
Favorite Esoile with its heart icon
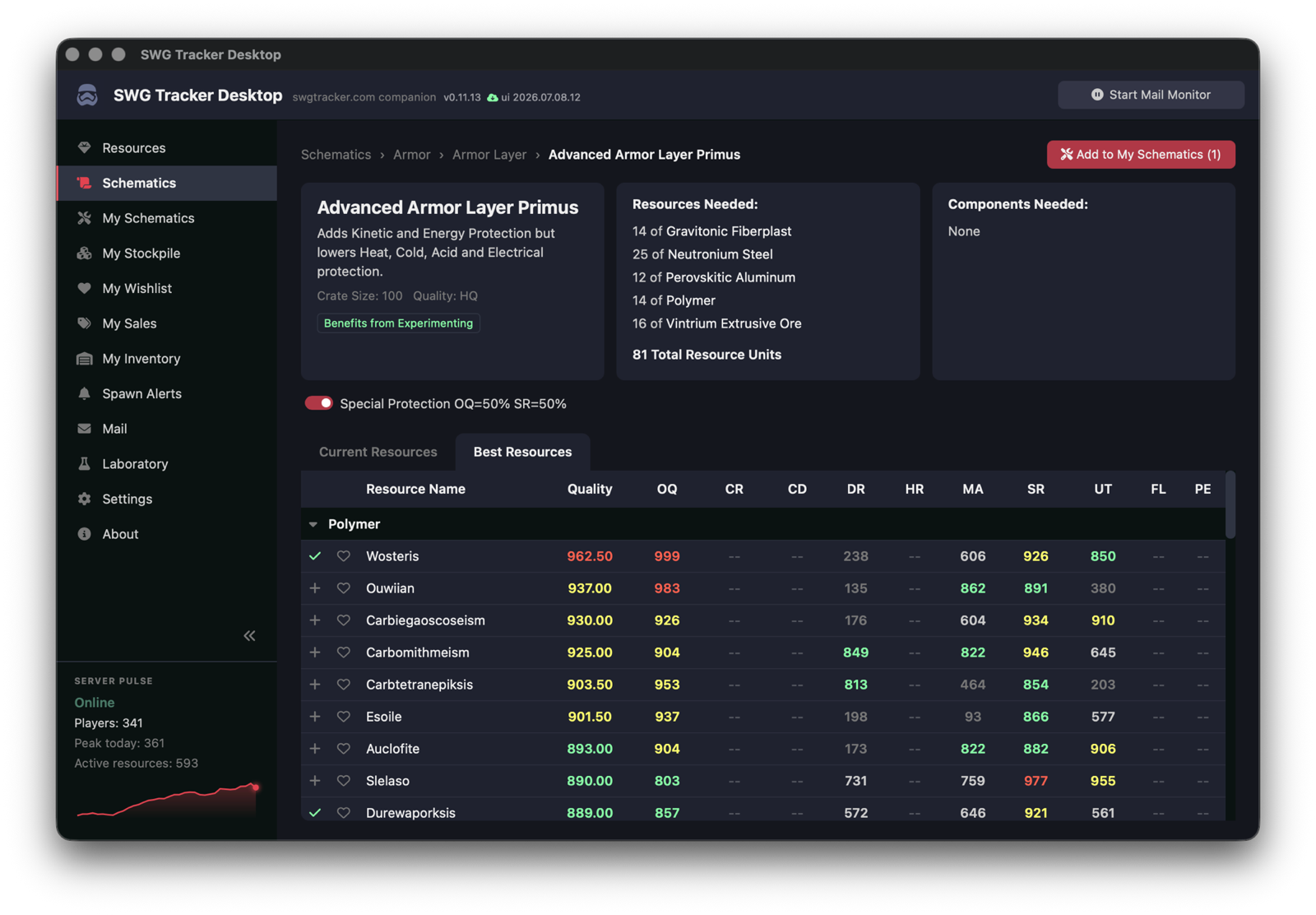344,717
